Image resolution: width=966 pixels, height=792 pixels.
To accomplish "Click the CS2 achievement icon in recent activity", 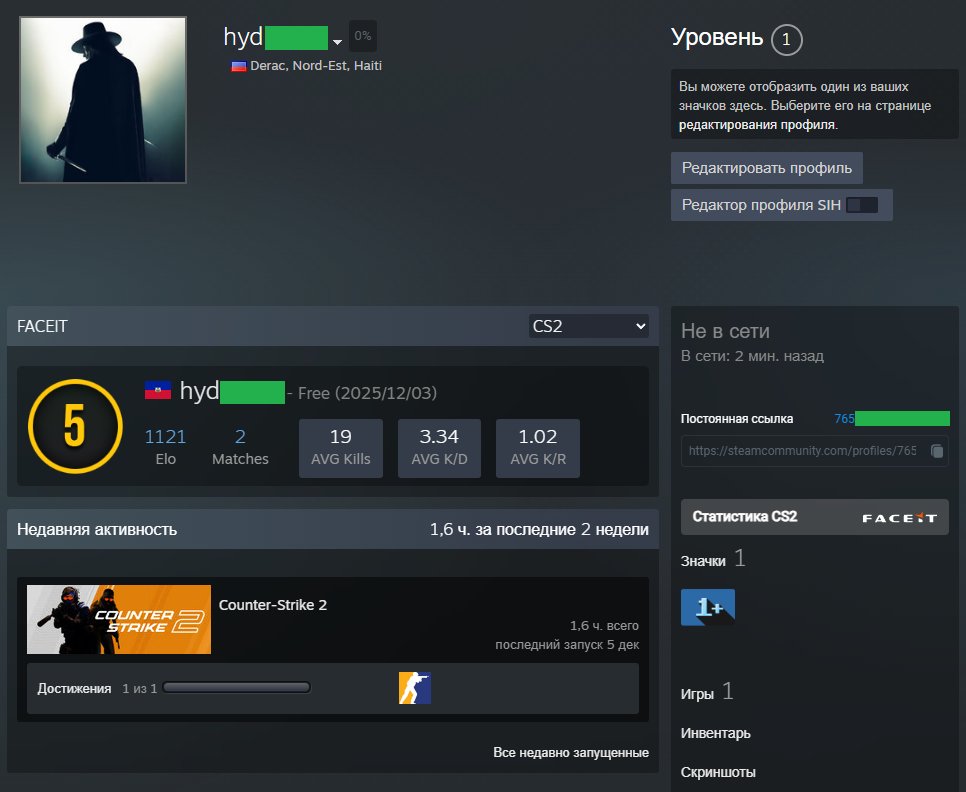I will click(413, 687).
